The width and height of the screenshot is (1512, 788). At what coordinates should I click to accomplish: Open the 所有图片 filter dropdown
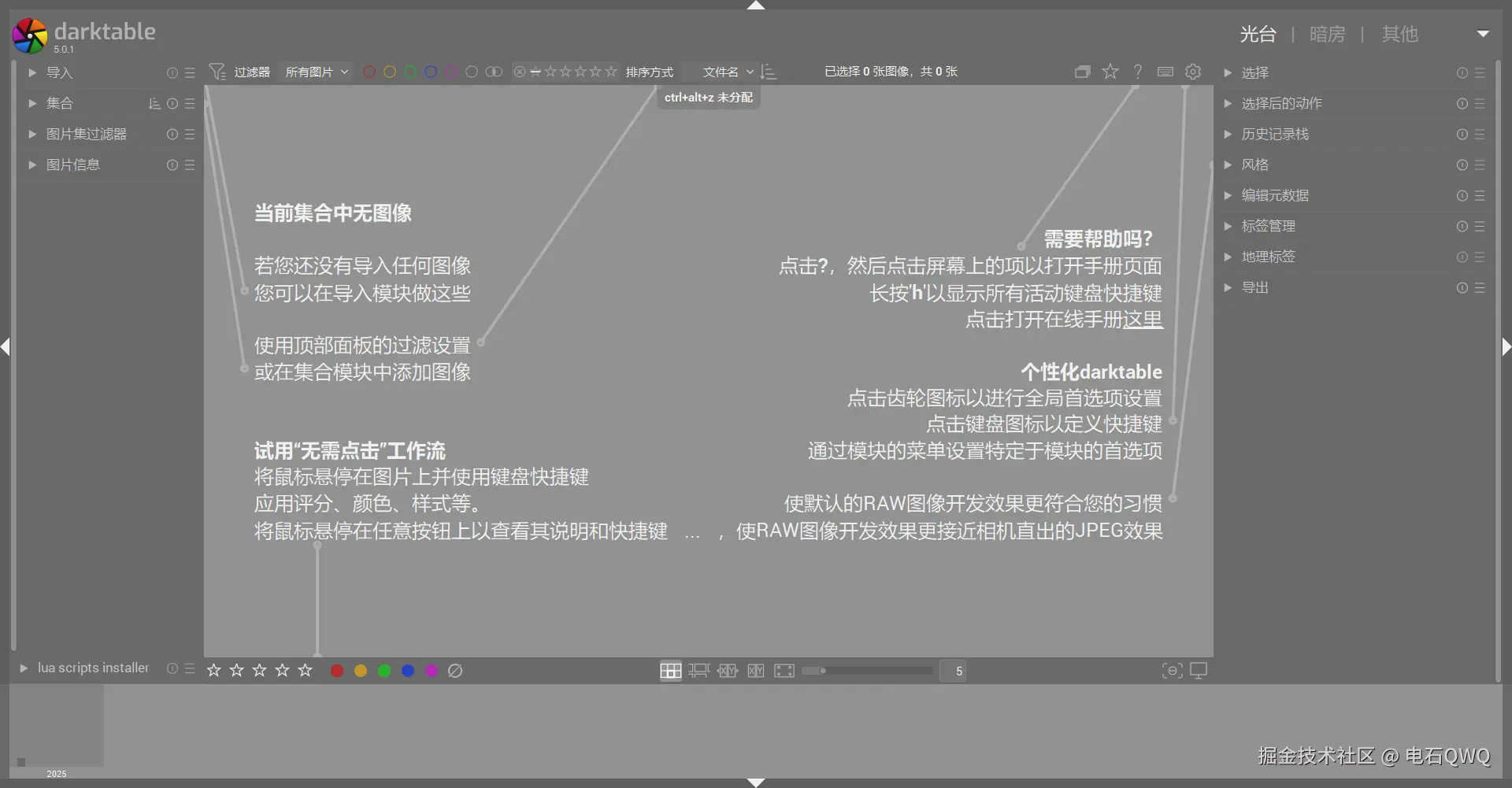317,72
